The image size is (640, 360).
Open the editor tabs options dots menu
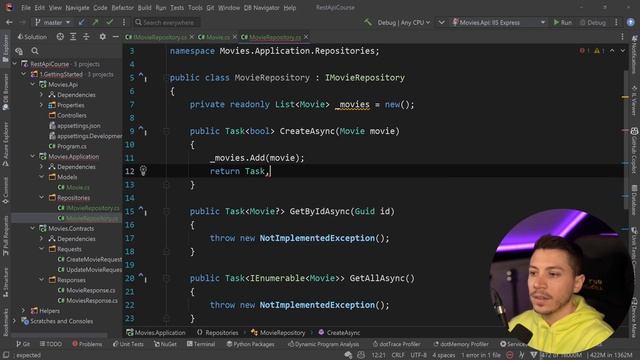click(x=622, y=37)
